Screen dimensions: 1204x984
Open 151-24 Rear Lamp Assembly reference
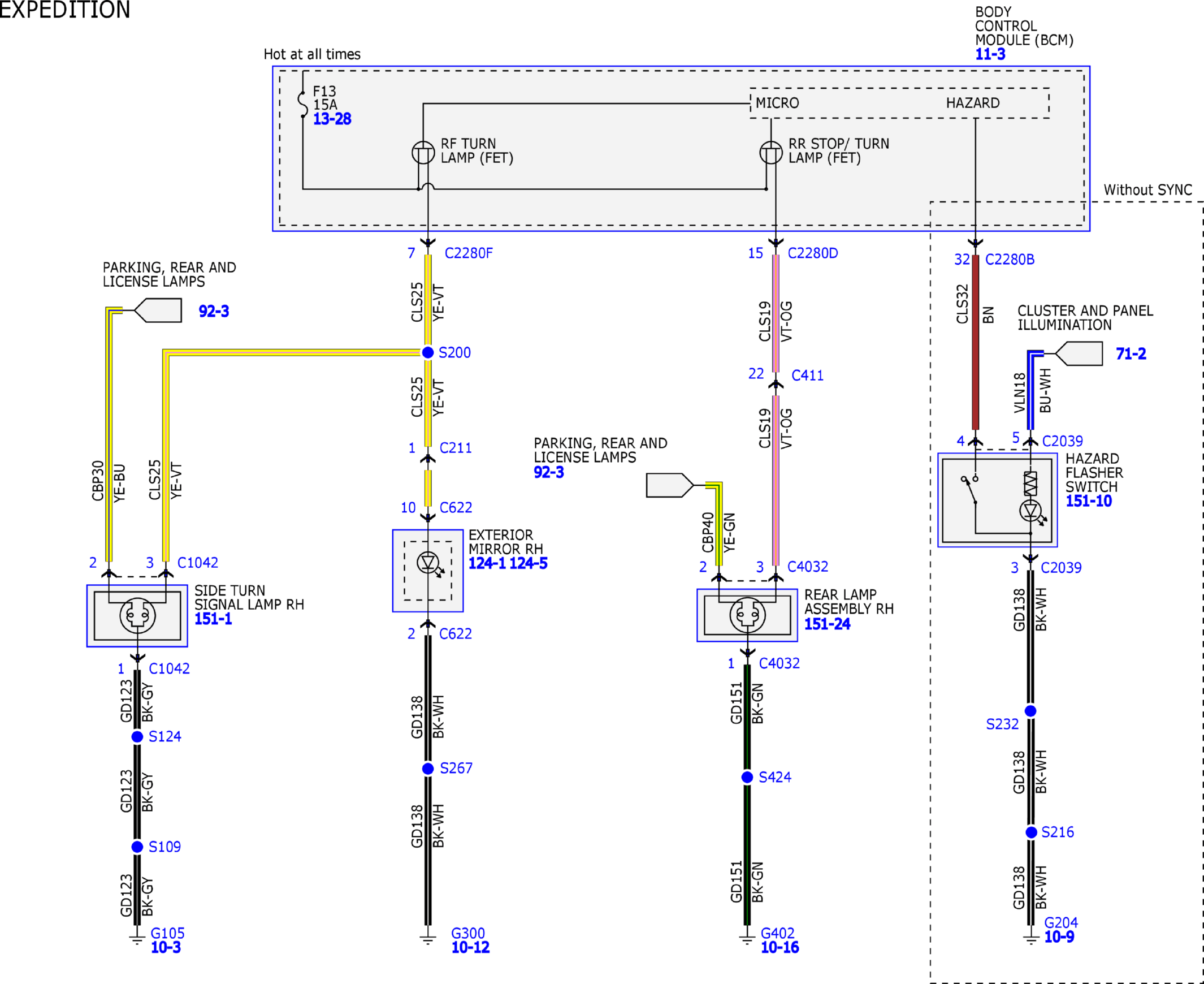(827, 624)
